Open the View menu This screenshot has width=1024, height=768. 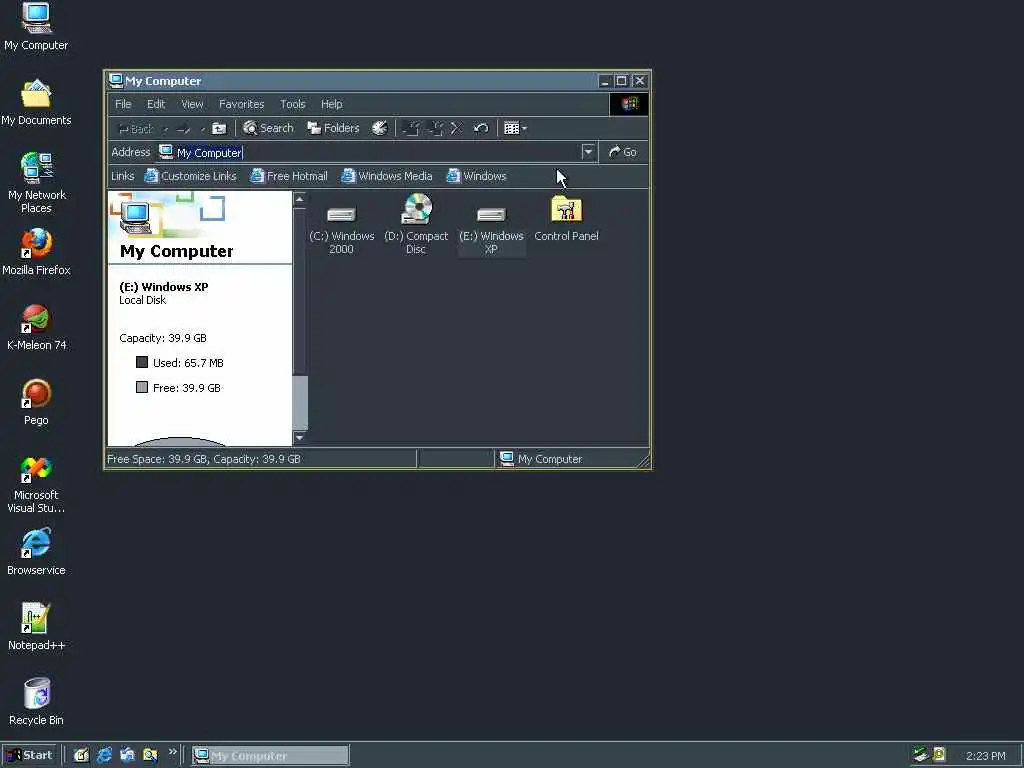tap(192, 104)
